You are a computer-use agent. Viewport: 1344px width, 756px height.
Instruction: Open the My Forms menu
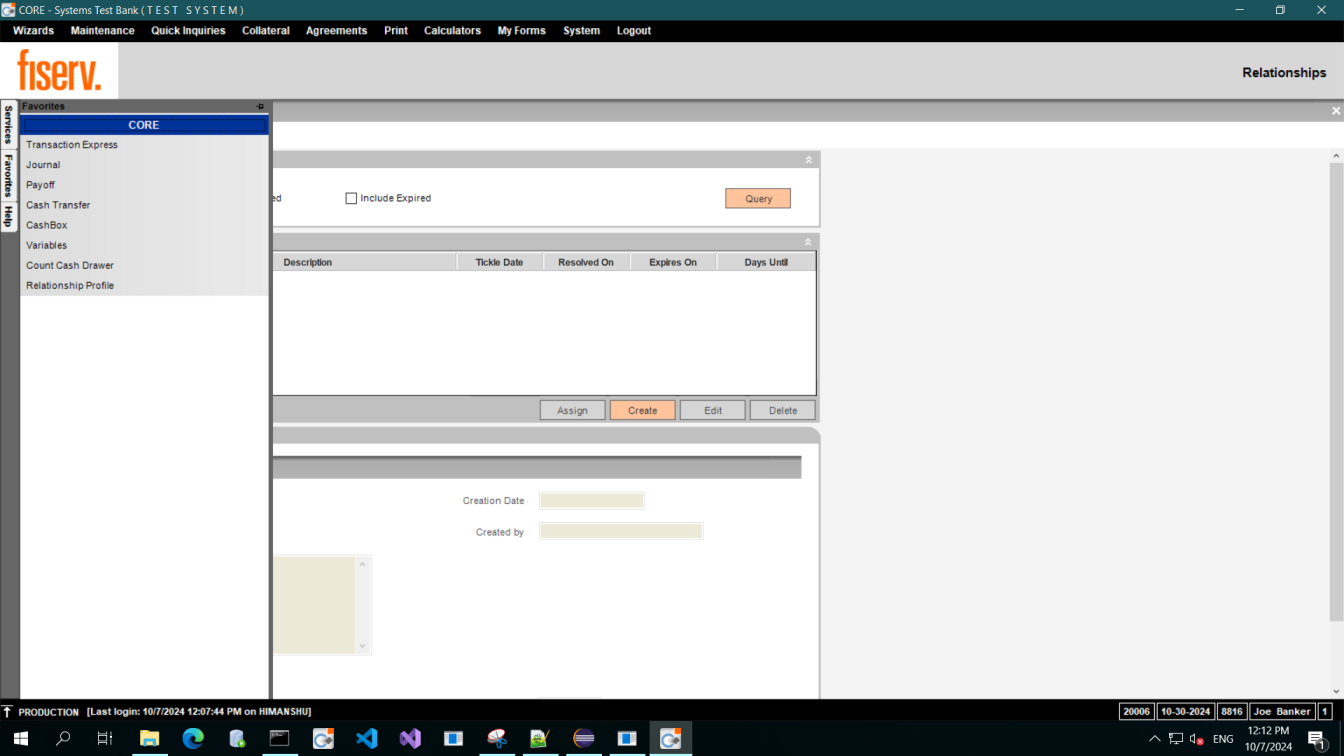(522, 31)
